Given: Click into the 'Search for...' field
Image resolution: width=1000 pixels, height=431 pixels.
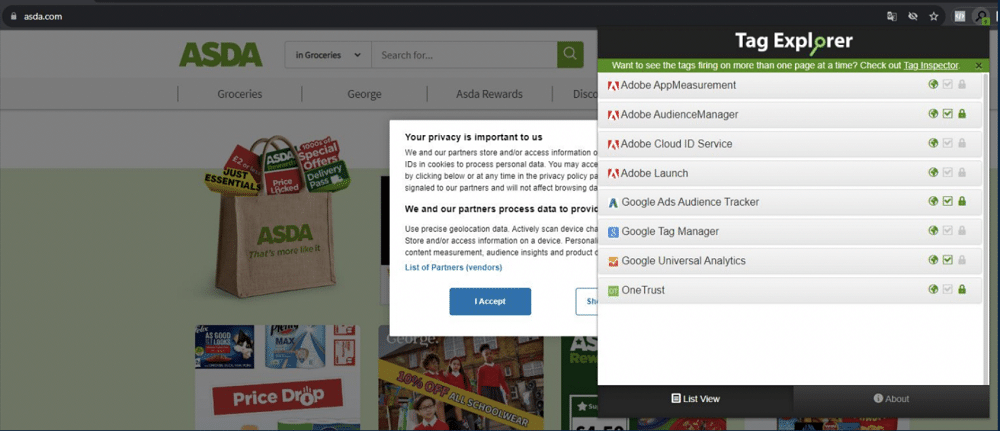Looking at the screenshot, I should click(464, 55).
